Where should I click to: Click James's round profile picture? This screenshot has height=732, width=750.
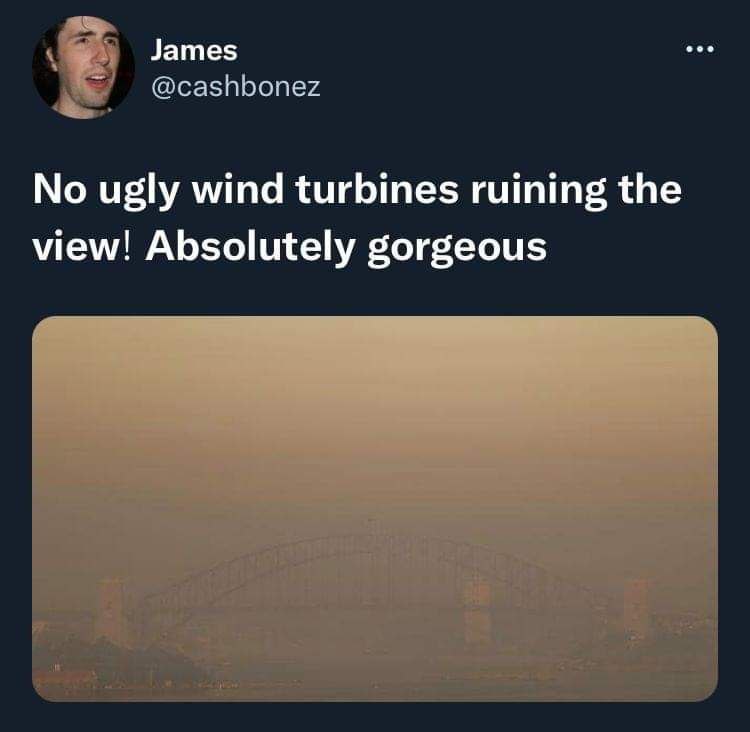click(x=83, y=67)
